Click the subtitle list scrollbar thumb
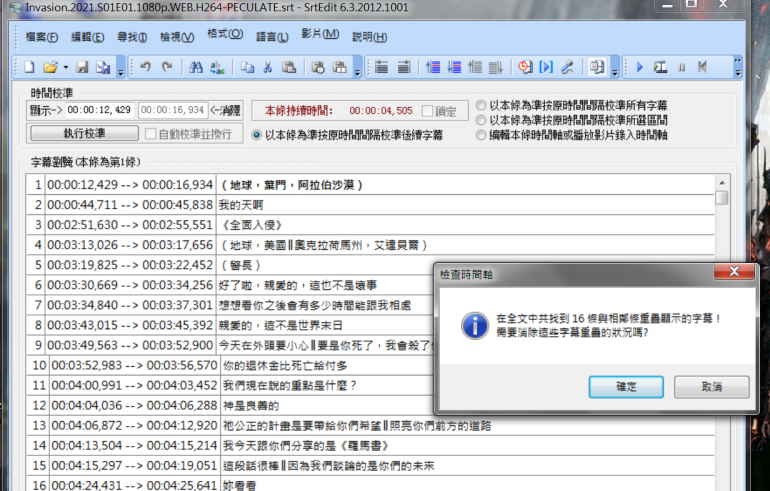The height and width of the screenshot is (491, 770). click(x=722, y=198)
